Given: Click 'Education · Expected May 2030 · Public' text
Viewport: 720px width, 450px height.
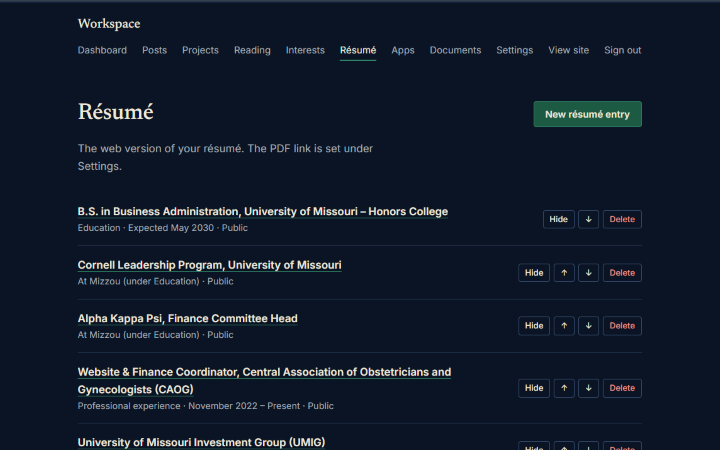Looking at the screenshot, I should pos(163,228).
